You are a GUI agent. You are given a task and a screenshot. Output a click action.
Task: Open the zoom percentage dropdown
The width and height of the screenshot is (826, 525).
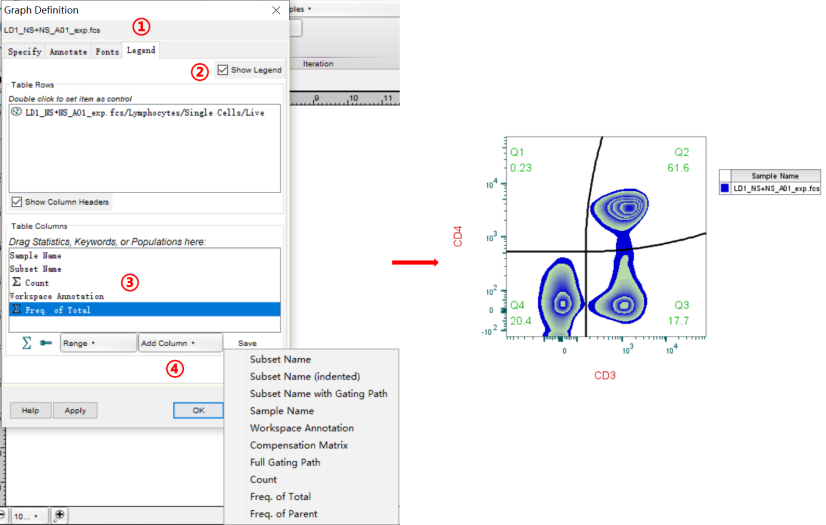click(x=28, y=516)
